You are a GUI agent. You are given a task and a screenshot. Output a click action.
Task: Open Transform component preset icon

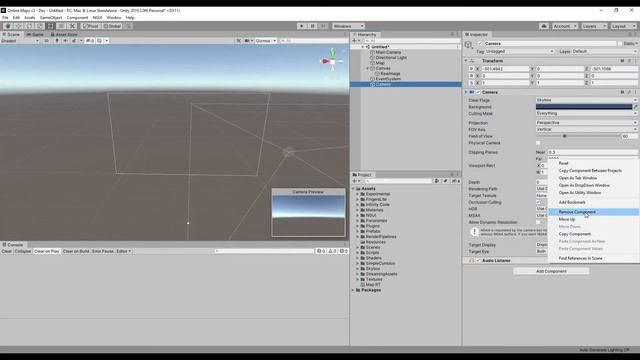coord(629,61)
